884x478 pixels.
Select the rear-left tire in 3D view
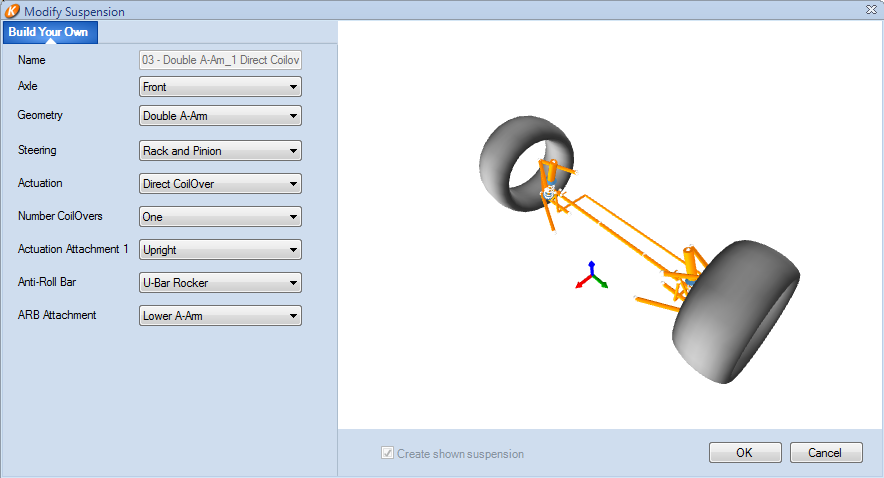tap(524, 163)
